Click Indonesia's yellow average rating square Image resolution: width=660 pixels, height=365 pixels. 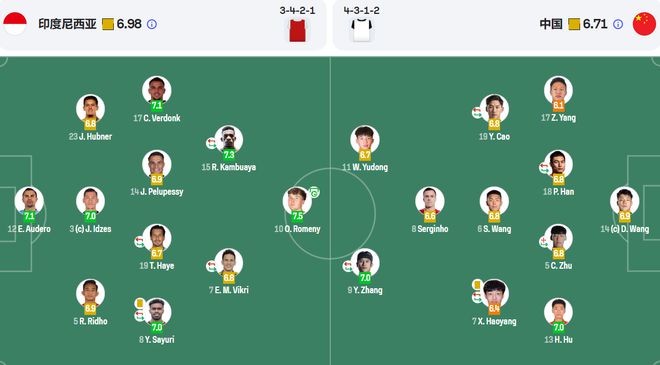(x=108, y=24)
